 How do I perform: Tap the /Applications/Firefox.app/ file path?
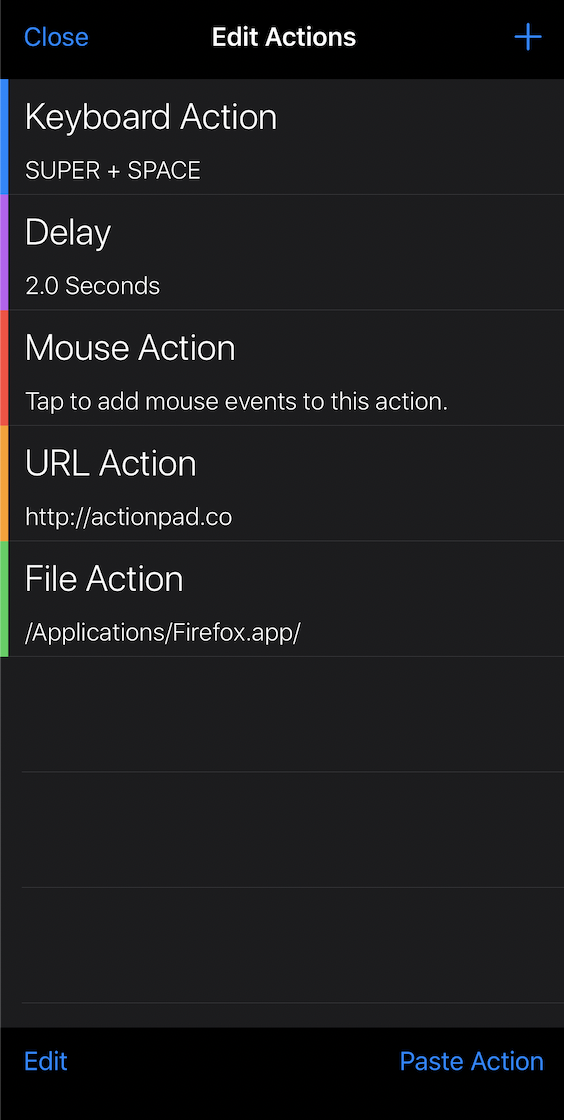(x=163, y=633)
